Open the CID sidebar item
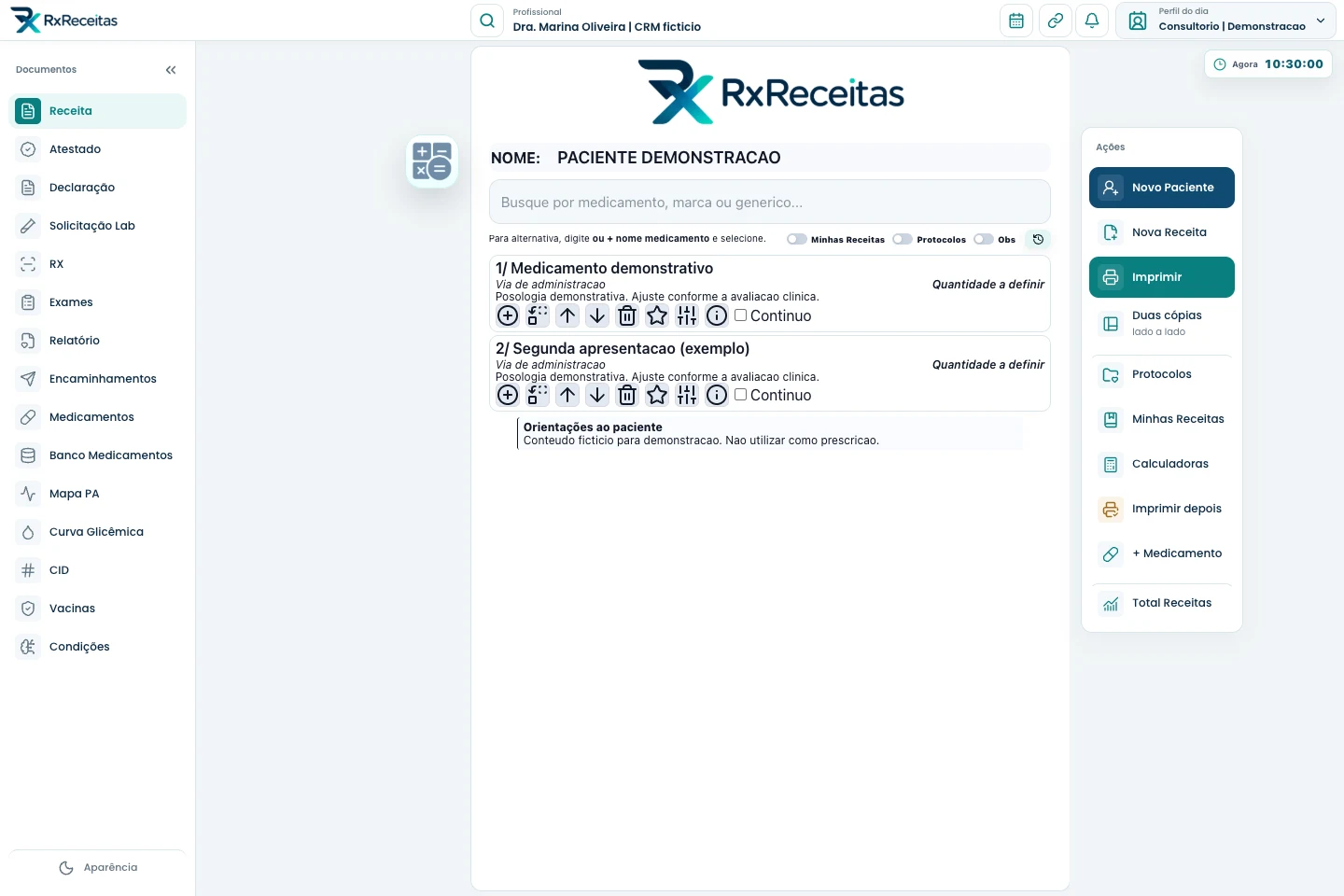The image size is (1344, 896). click(x=97, y=570)
